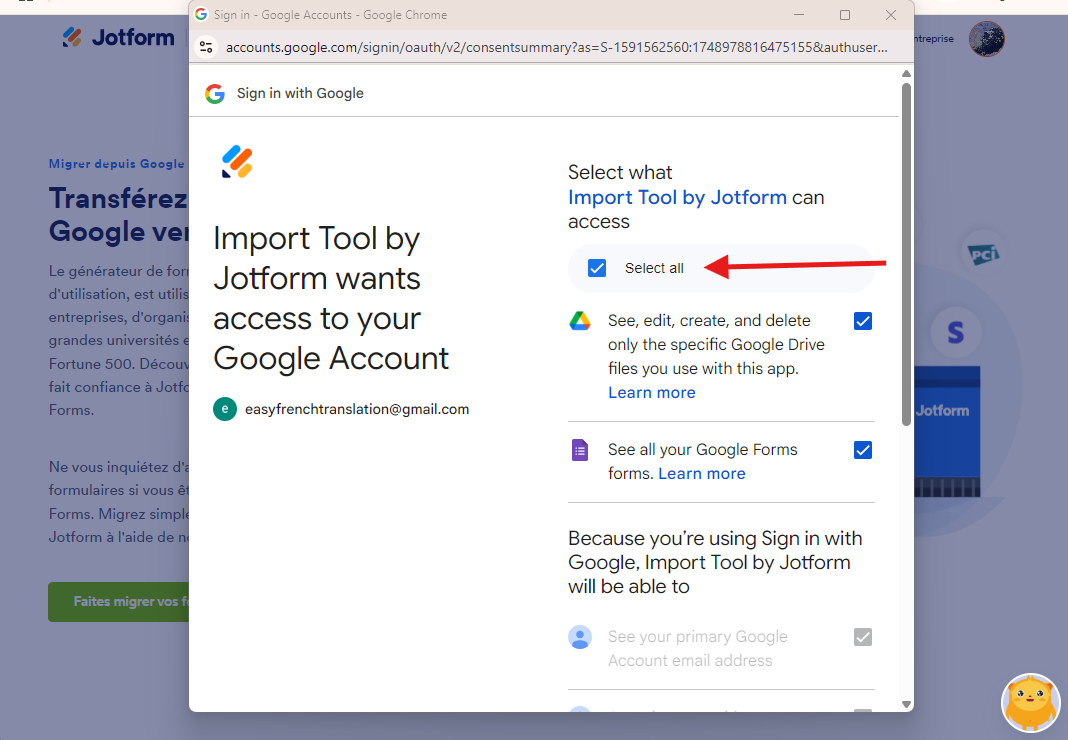Click the Google favicon in the popup title bar
This screenshot has height=740, width=1068.
pos(201,14)
